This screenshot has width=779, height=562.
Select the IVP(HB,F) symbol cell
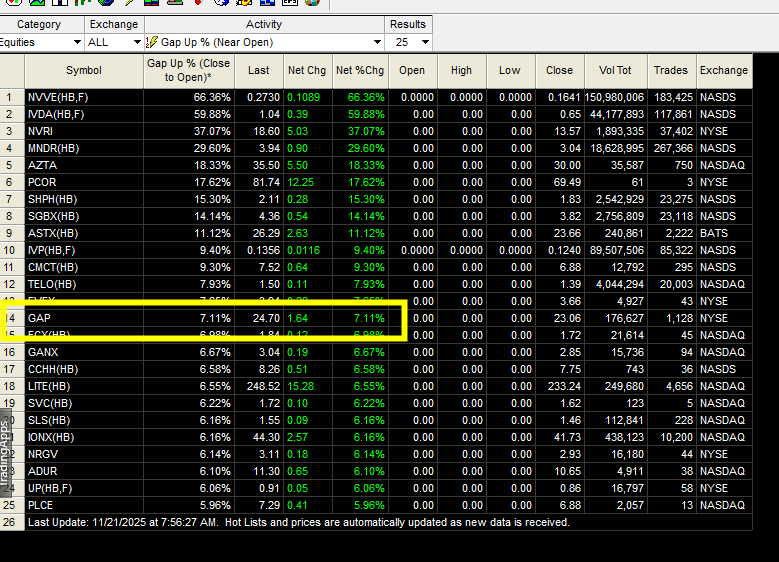tap(84, 250)
